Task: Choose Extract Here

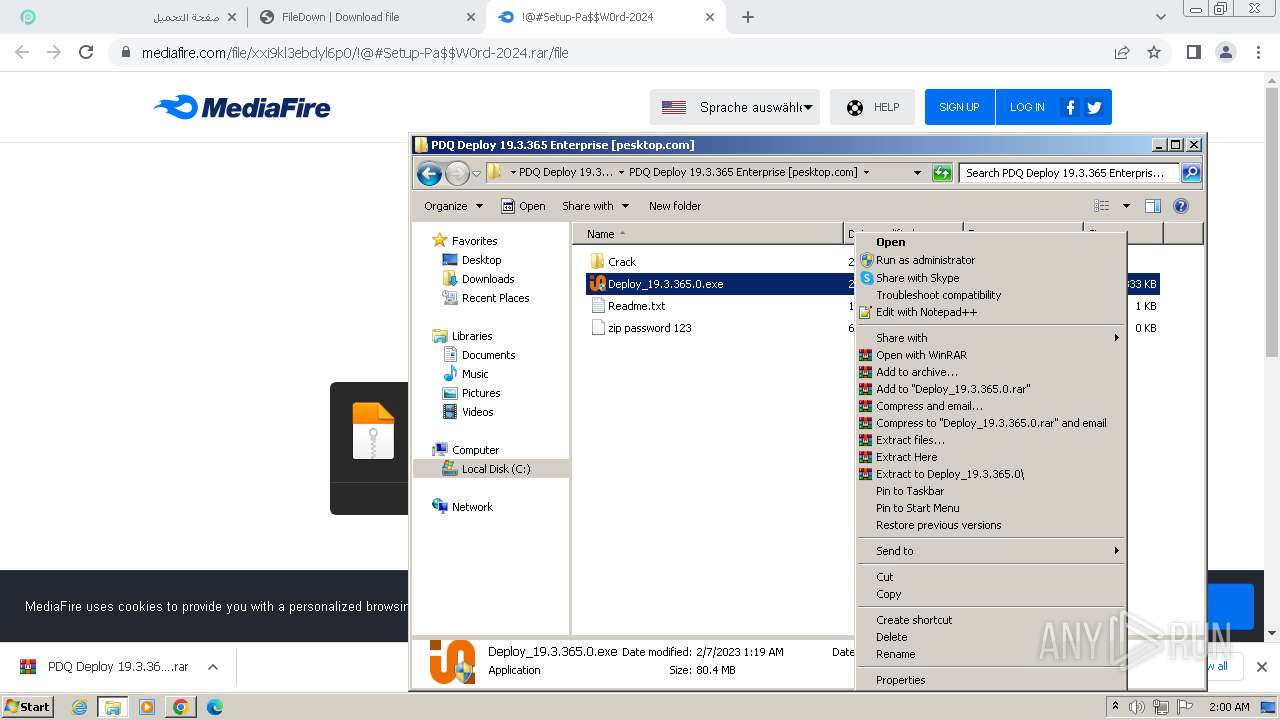Action: [990, 457]
